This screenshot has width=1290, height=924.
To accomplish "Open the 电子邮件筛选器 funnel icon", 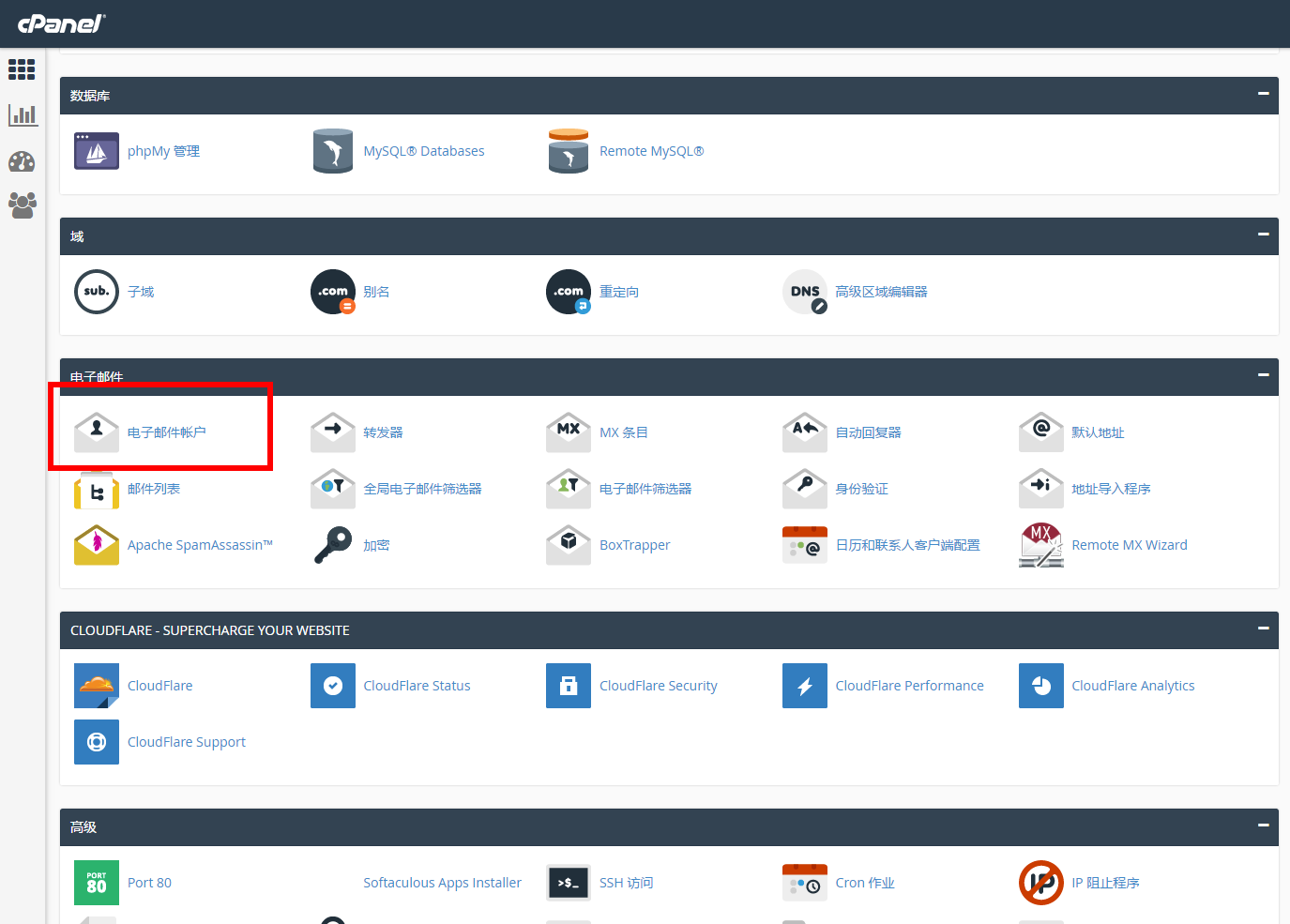I will (x=569, y=489).
